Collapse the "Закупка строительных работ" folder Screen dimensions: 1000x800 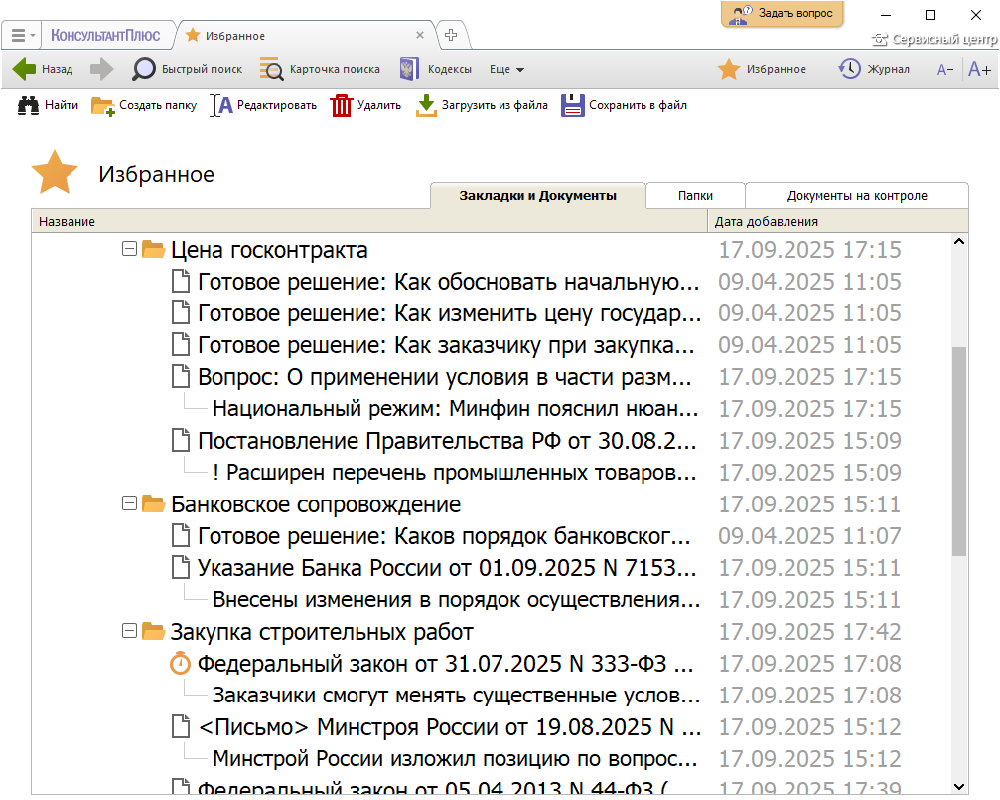pos(128,631)
